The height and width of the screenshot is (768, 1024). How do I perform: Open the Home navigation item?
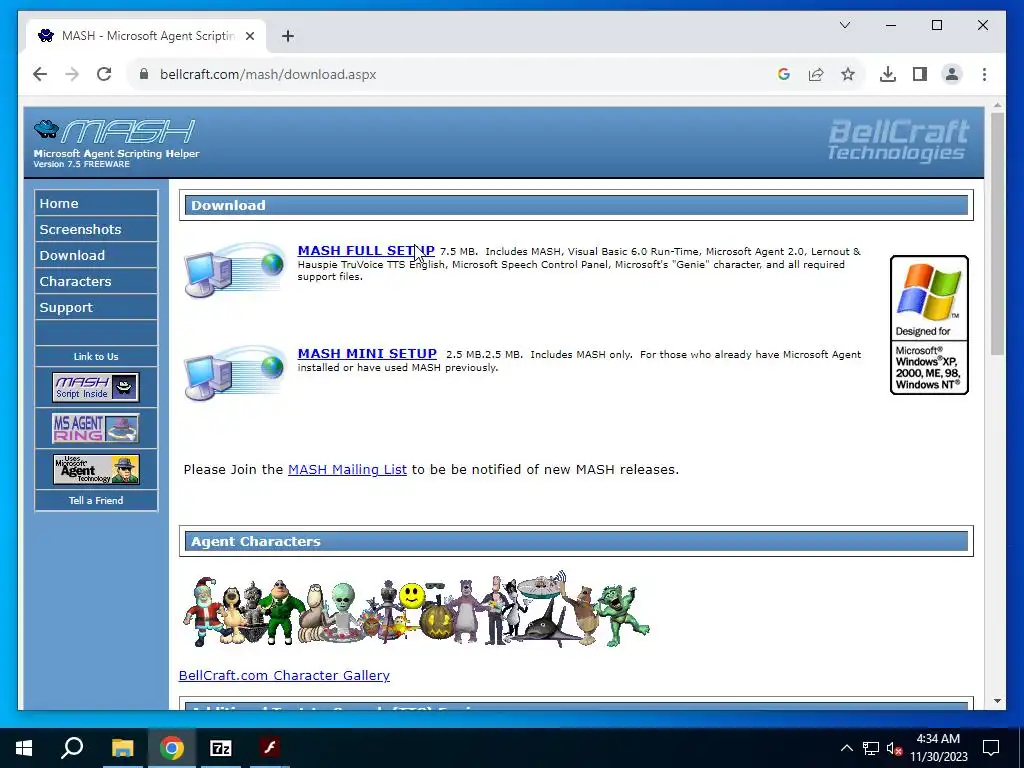(x=96, y=203)
